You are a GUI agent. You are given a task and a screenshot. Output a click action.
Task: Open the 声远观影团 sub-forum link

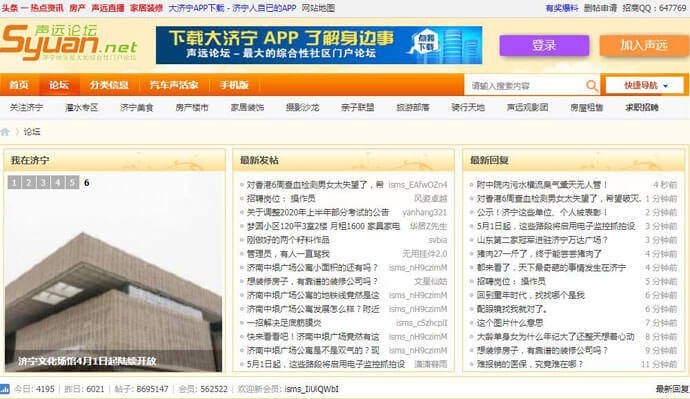527,107
